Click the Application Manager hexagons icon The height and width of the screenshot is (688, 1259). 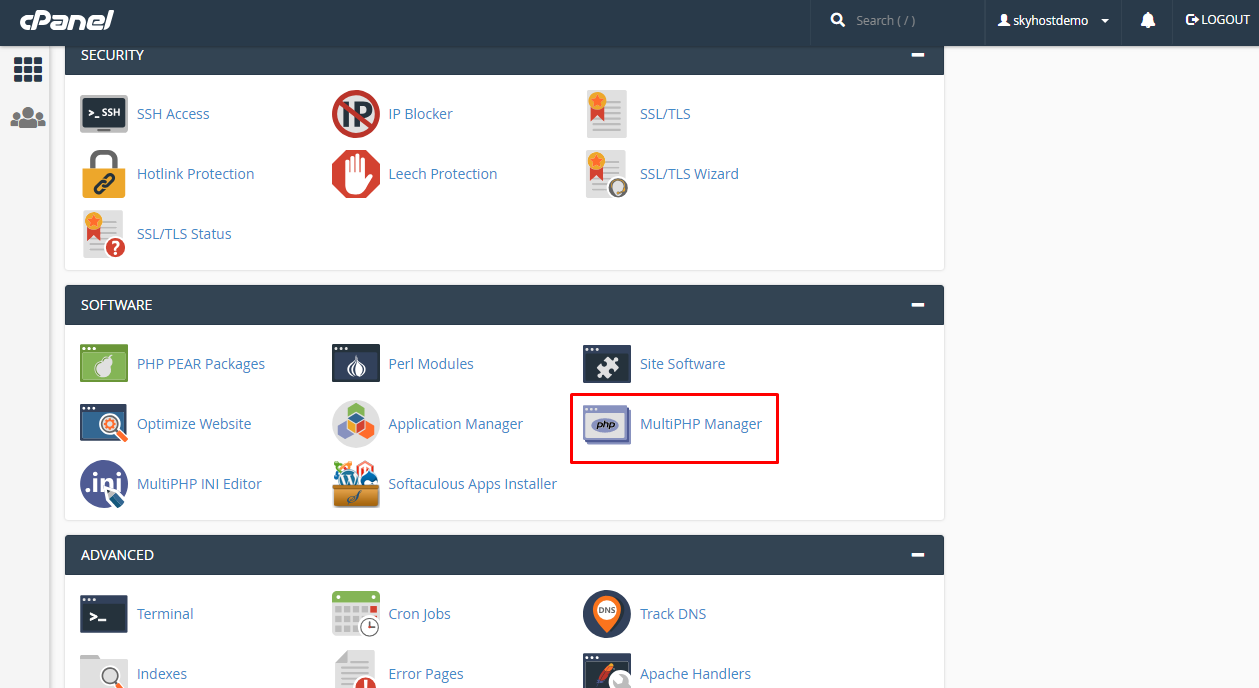click(x=356, y=424)
